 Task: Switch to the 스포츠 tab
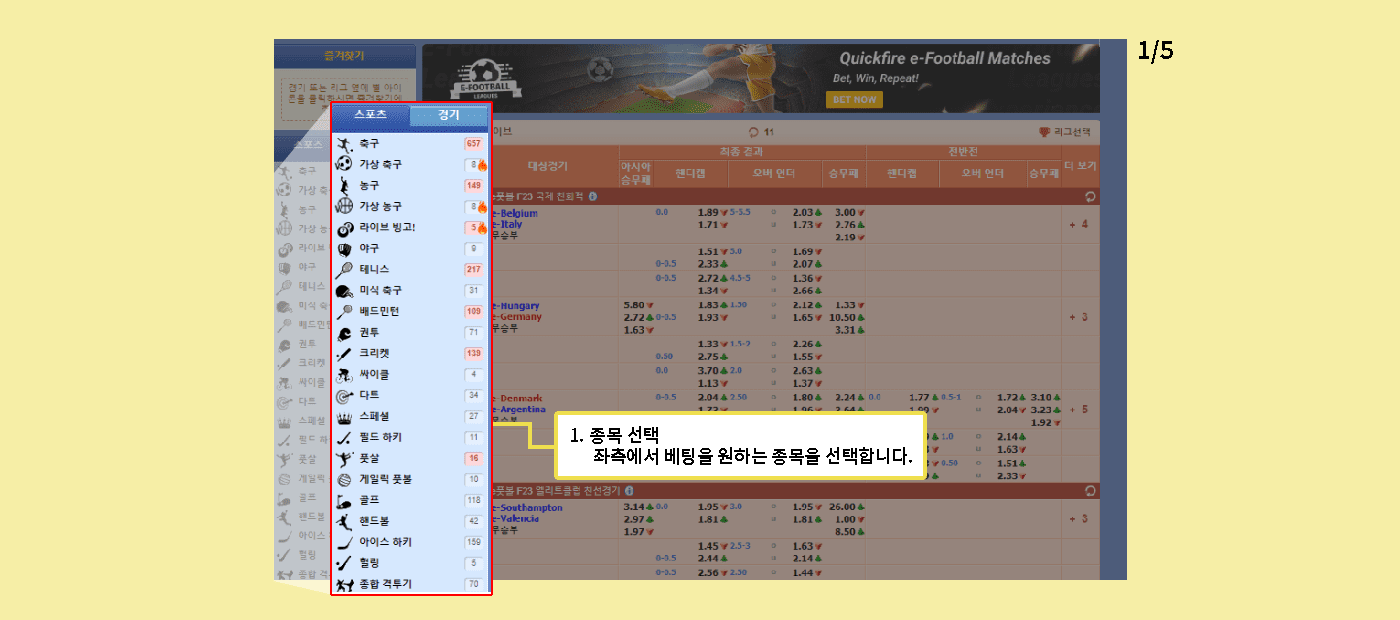click(x=370, y=115)
